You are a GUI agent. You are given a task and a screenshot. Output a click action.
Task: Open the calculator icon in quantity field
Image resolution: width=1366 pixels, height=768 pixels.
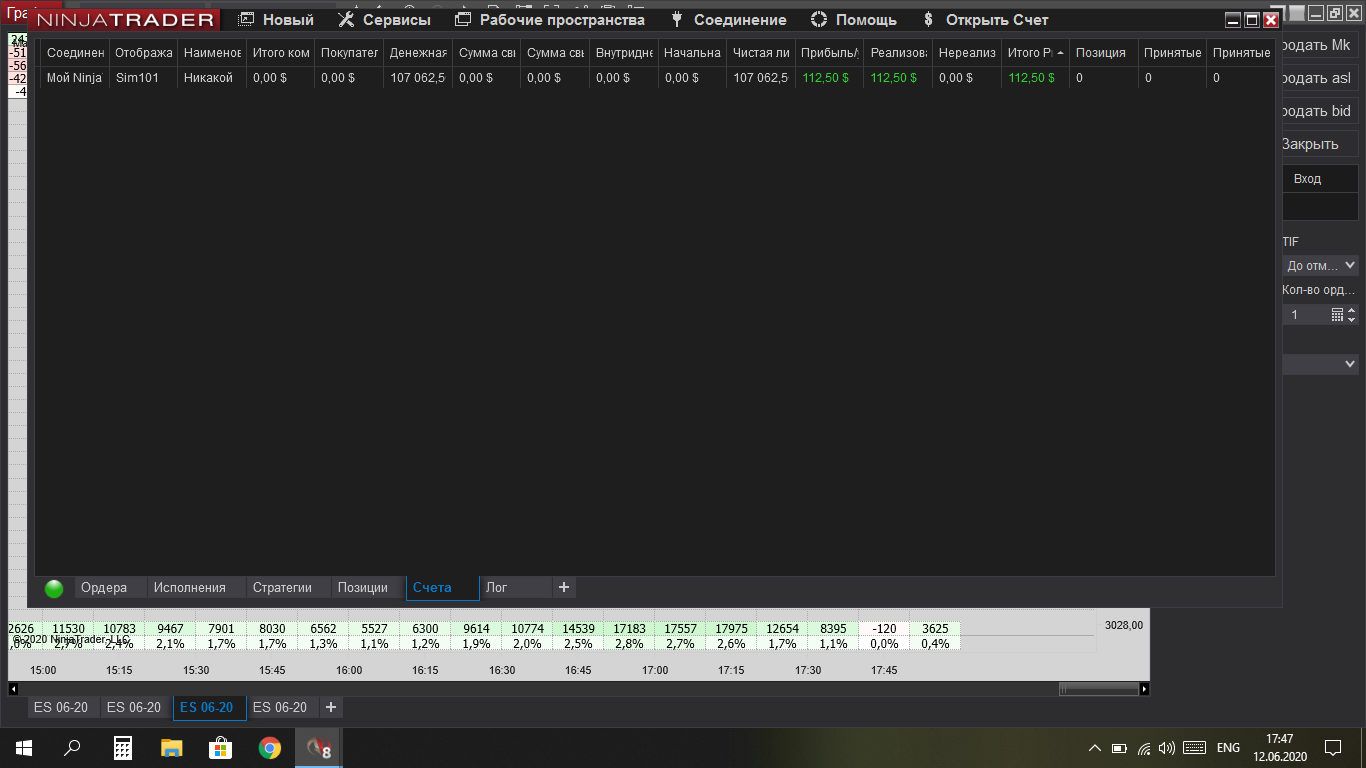click(1337, 315)
